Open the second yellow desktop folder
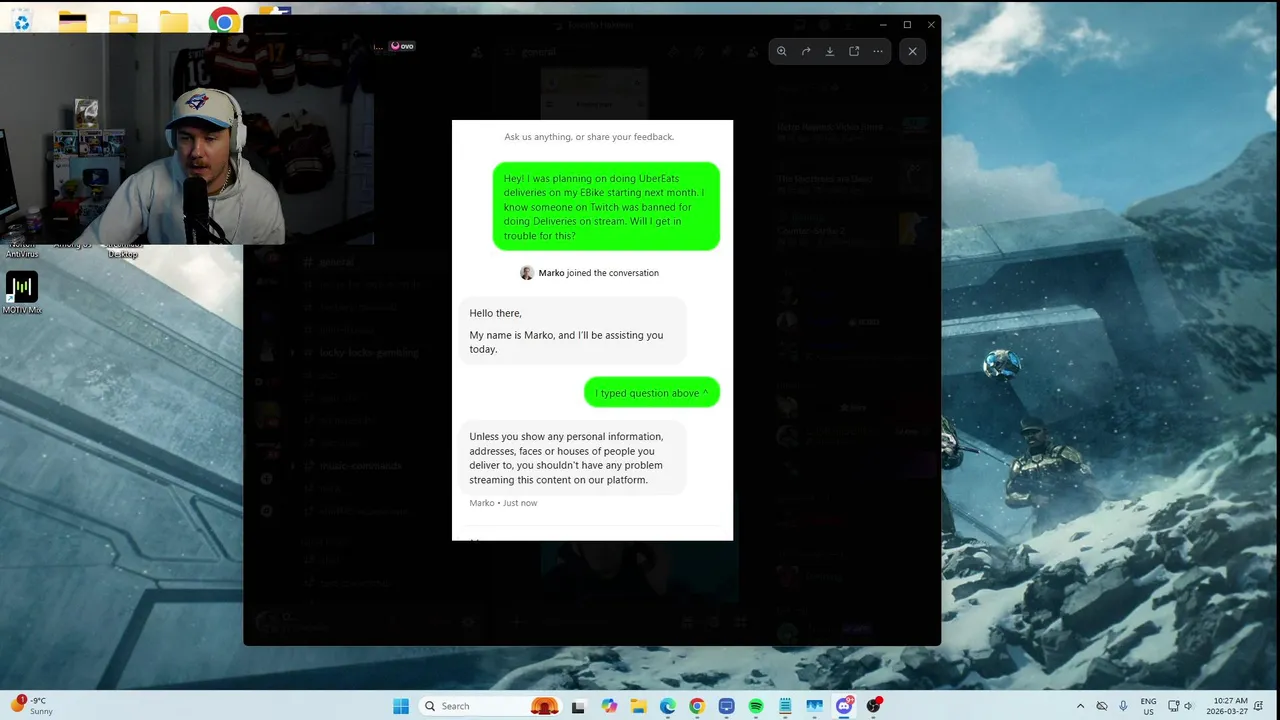Image resolution: width=1280 pixels, height=720 pixels. 123,21
